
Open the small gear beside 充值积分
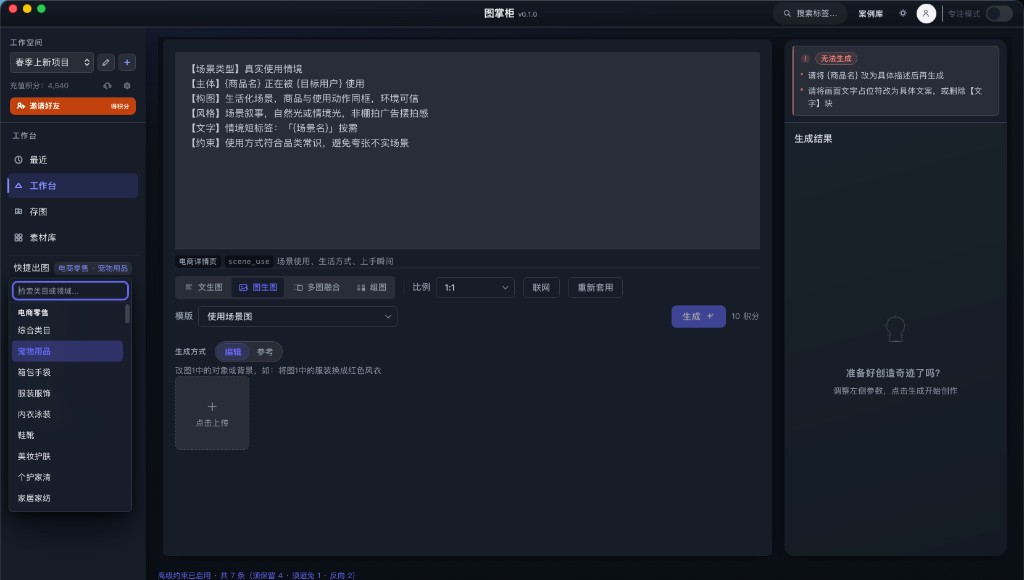(127, 86)
